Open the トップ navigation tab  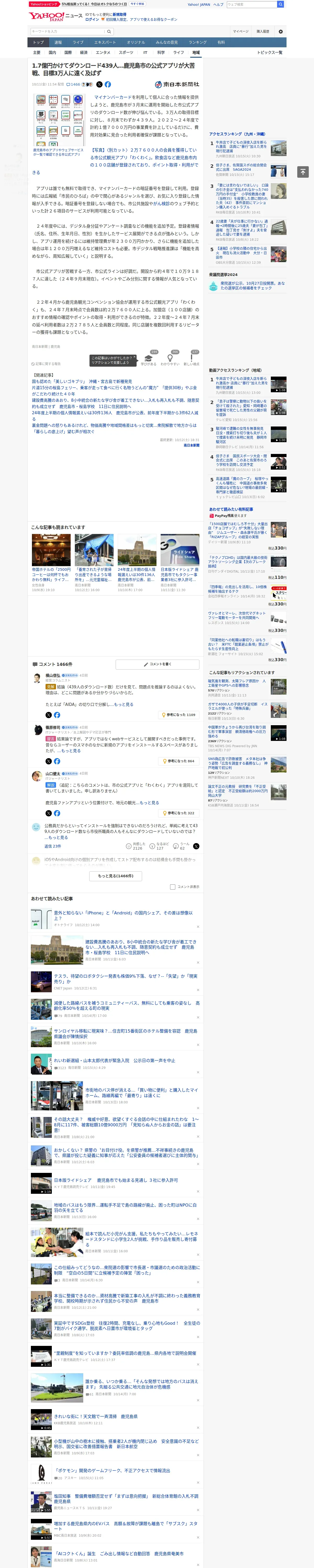(38, 43)
